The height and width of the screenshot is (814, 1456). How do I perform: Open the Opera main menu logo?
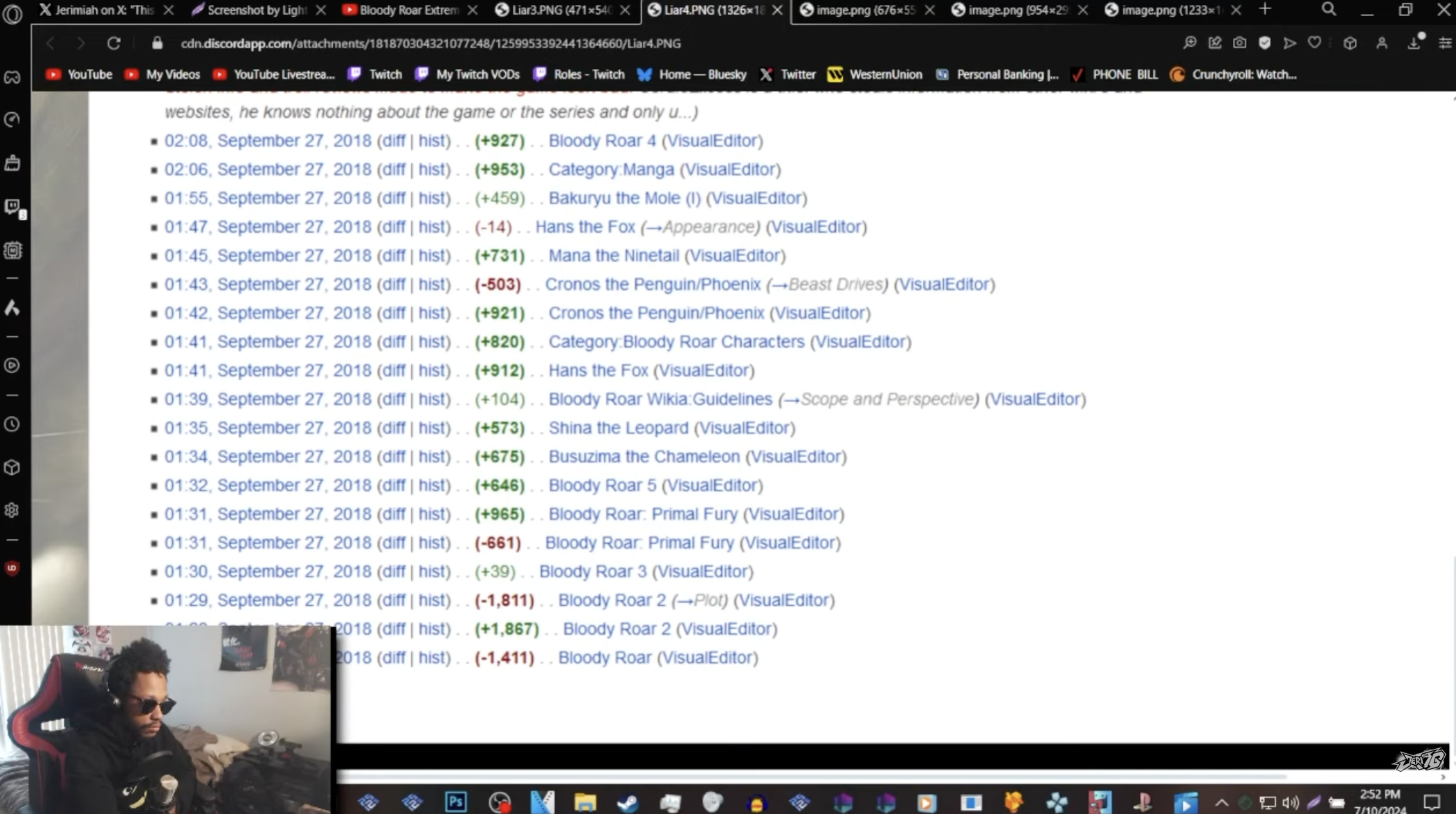pyautogui.click(x=12, y=12)
